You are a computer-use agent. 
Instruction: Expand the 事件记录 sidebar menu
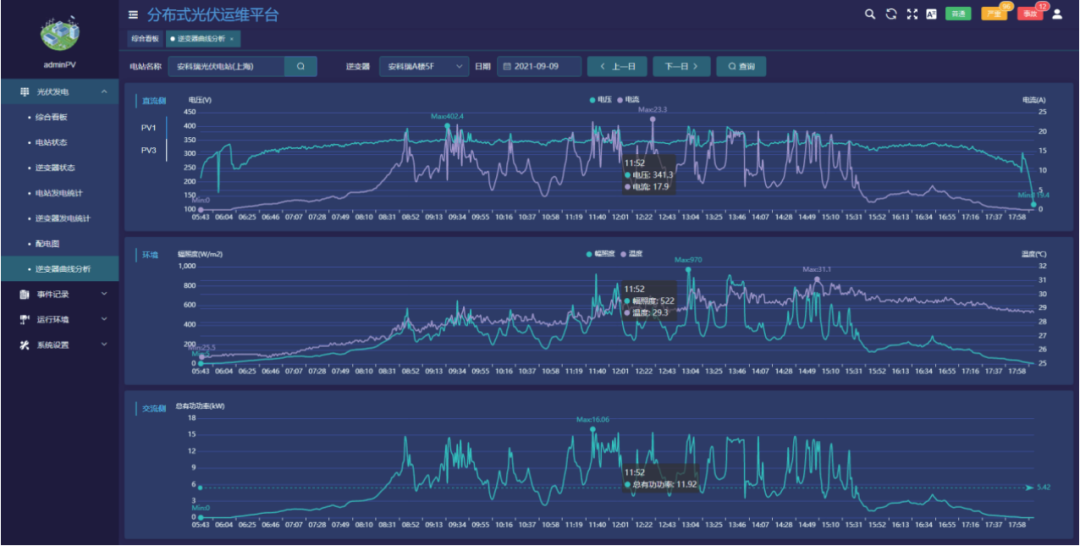(60, 294)
